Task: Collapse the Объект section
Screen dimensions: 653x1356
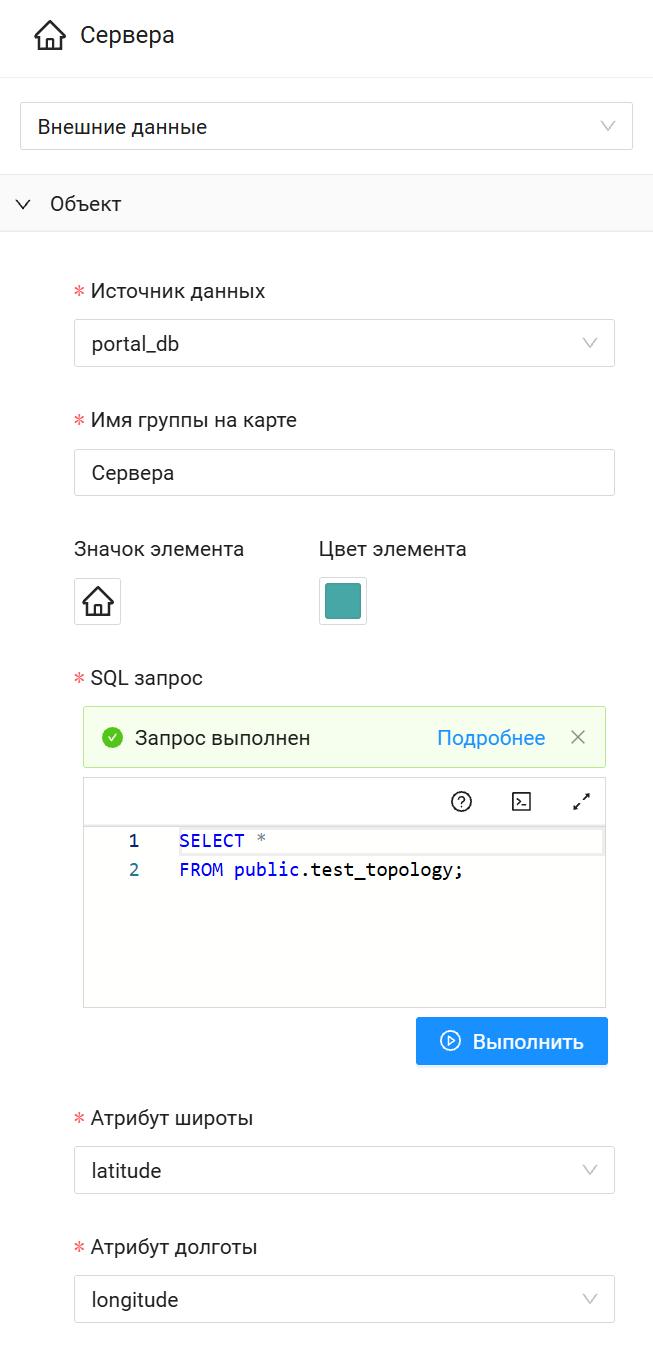Action: [x=22, y=202]
